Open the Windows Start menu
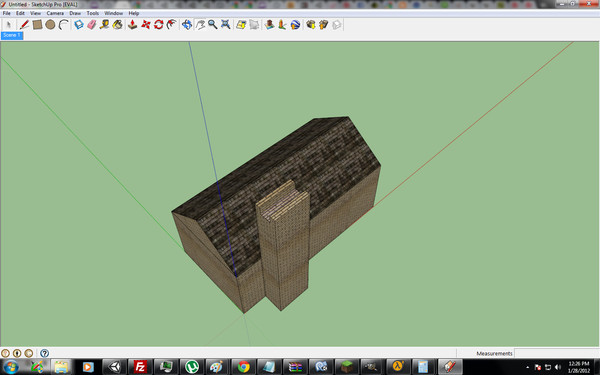This screenshot has width=600, height=375. click(x=11, y=367)
